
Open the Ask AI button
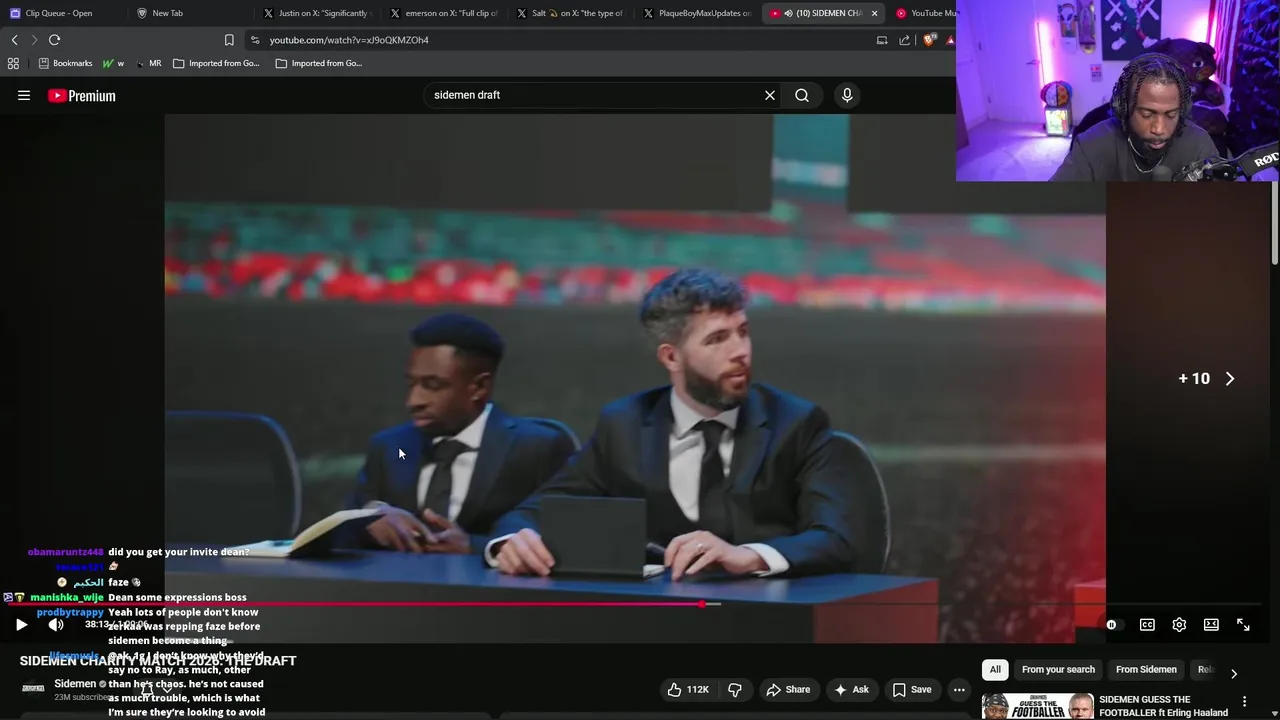[x=851, y=689]
